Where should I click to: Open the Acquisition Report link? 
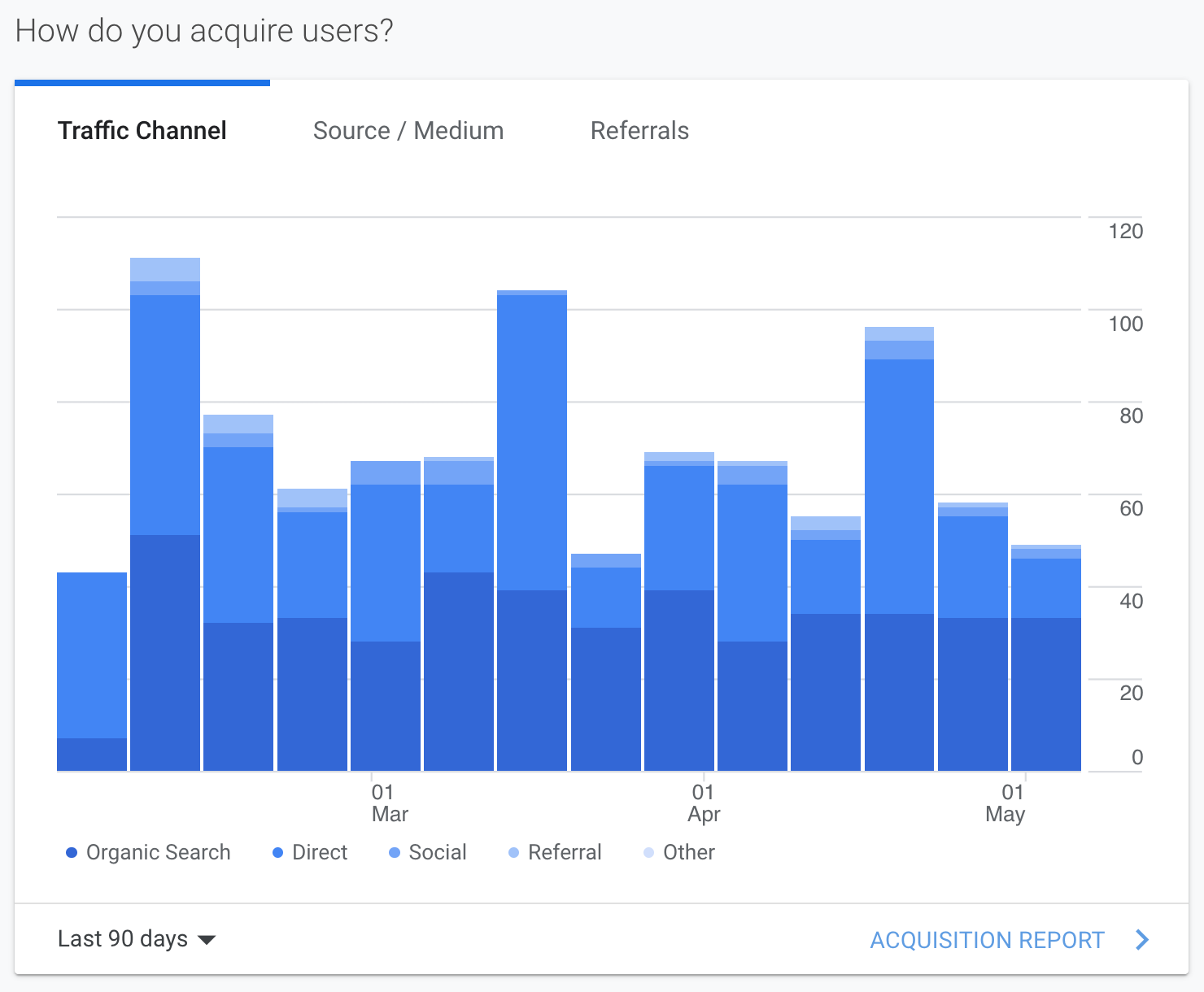987,940
